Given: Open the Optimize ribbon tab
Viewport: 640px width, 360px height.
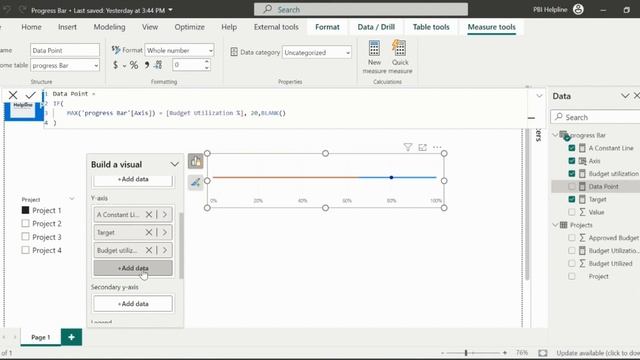Looking at the screenshot, I should 189,27.
